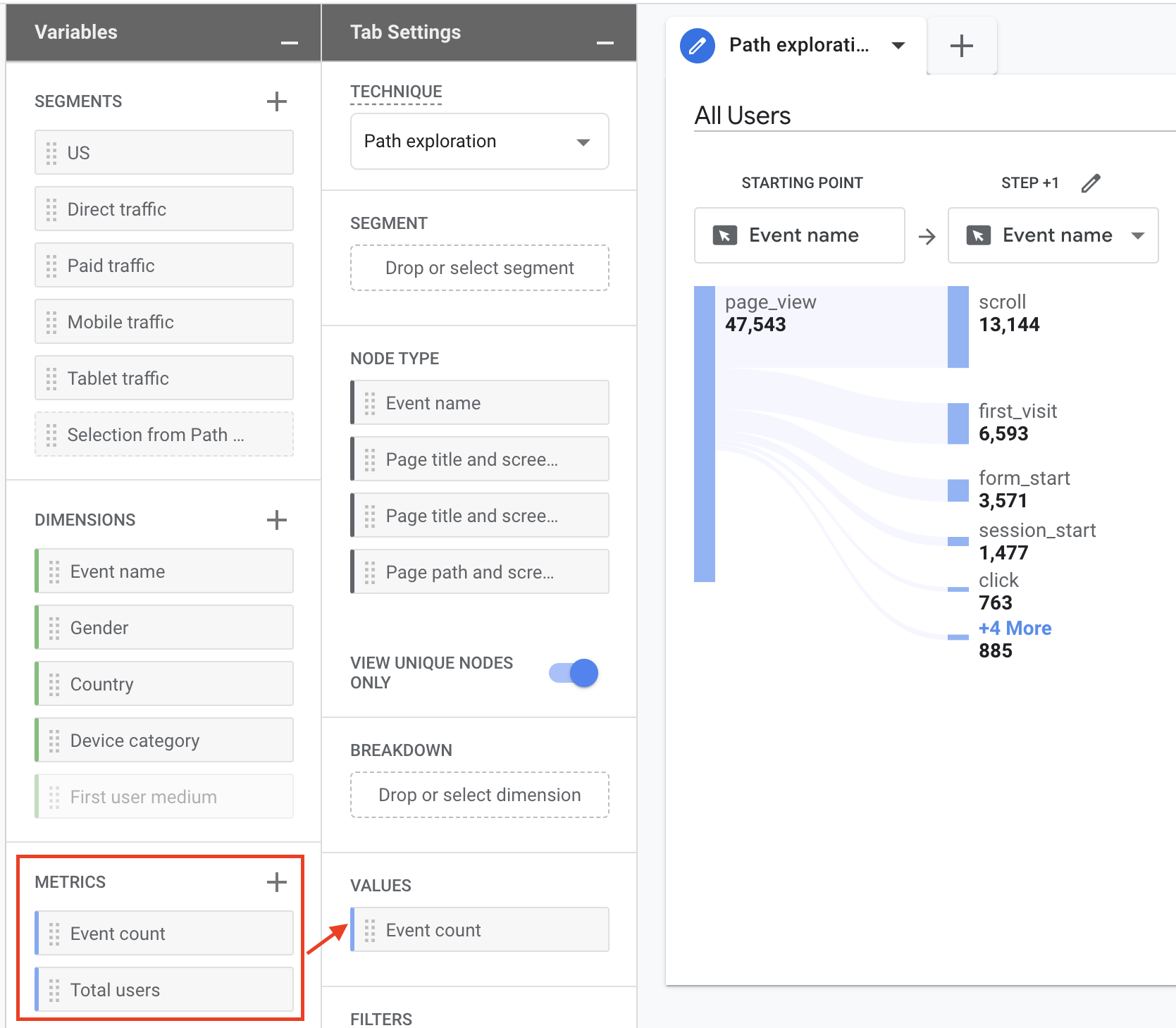The height and width of the screenshot is (1028, 1176).
Task: Click the pencil edit icon on Path exploration tab
Action: point(697,45)
